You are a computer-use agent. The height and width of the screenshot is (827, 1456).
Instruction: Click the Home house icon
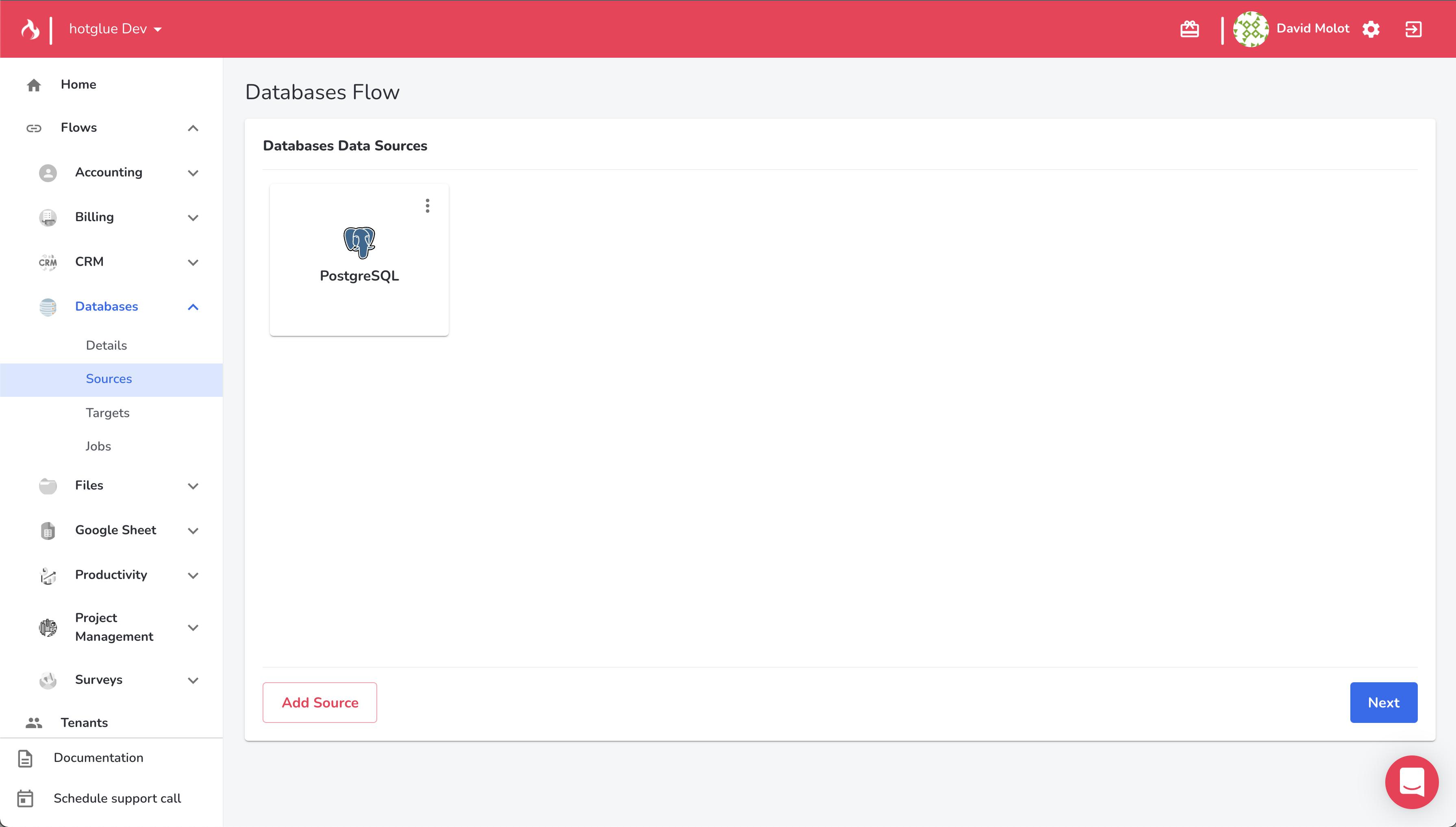pos(34,85)
